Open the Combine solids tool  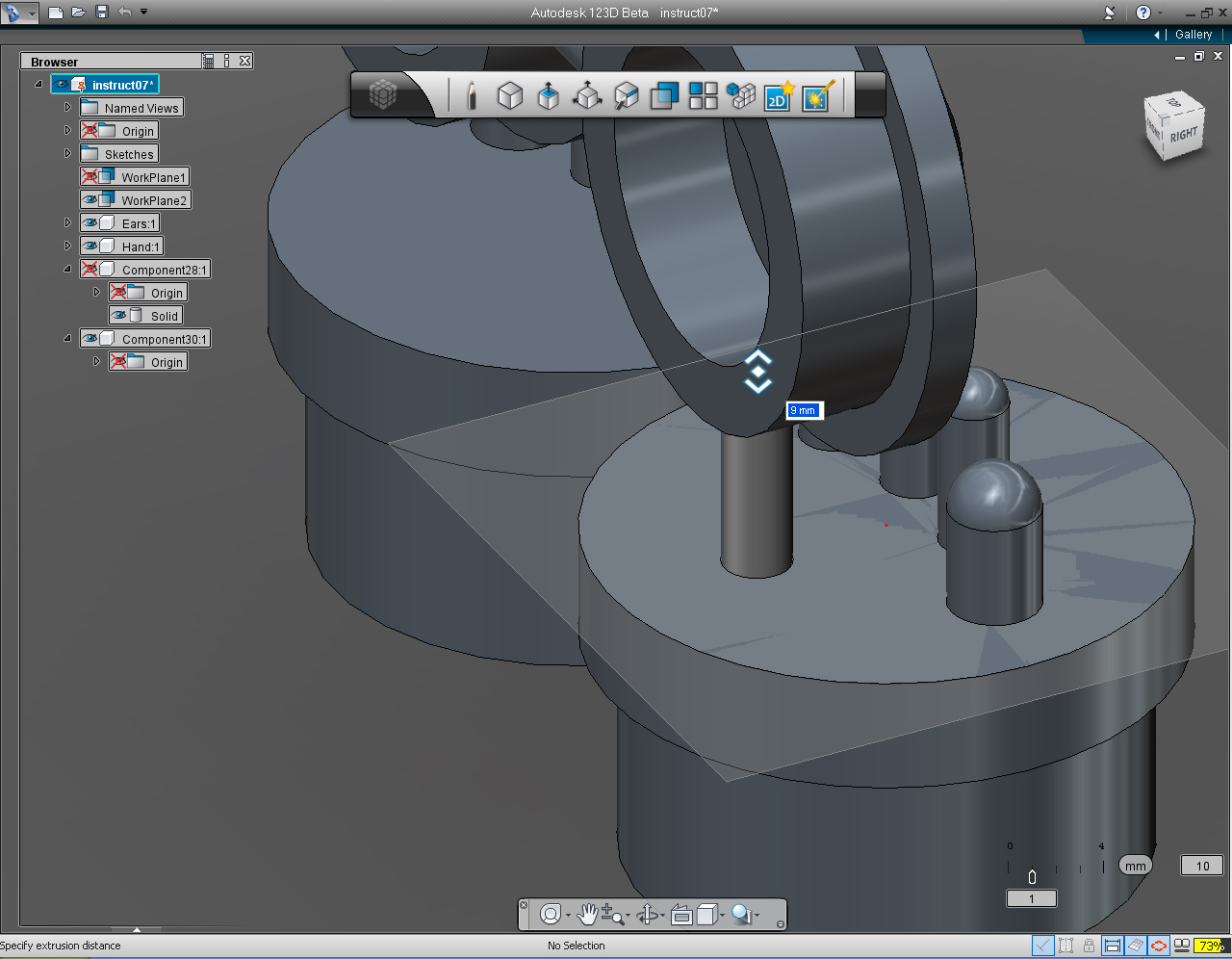pos(664,95)
